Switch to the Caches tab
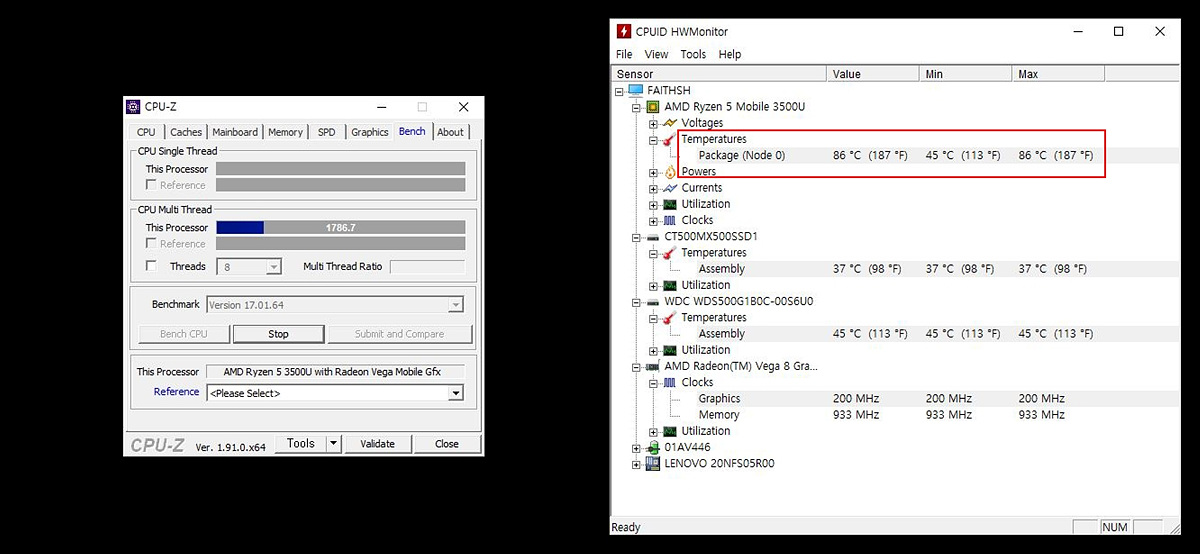The width and height of the screenshot is (1200, 554). (x=185, y=132)
